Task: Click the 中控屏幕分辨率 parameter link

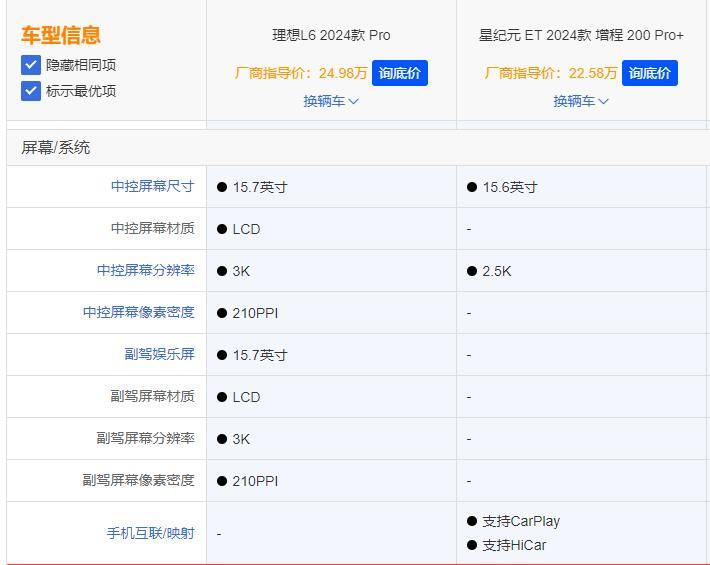Action: [145, 271]
